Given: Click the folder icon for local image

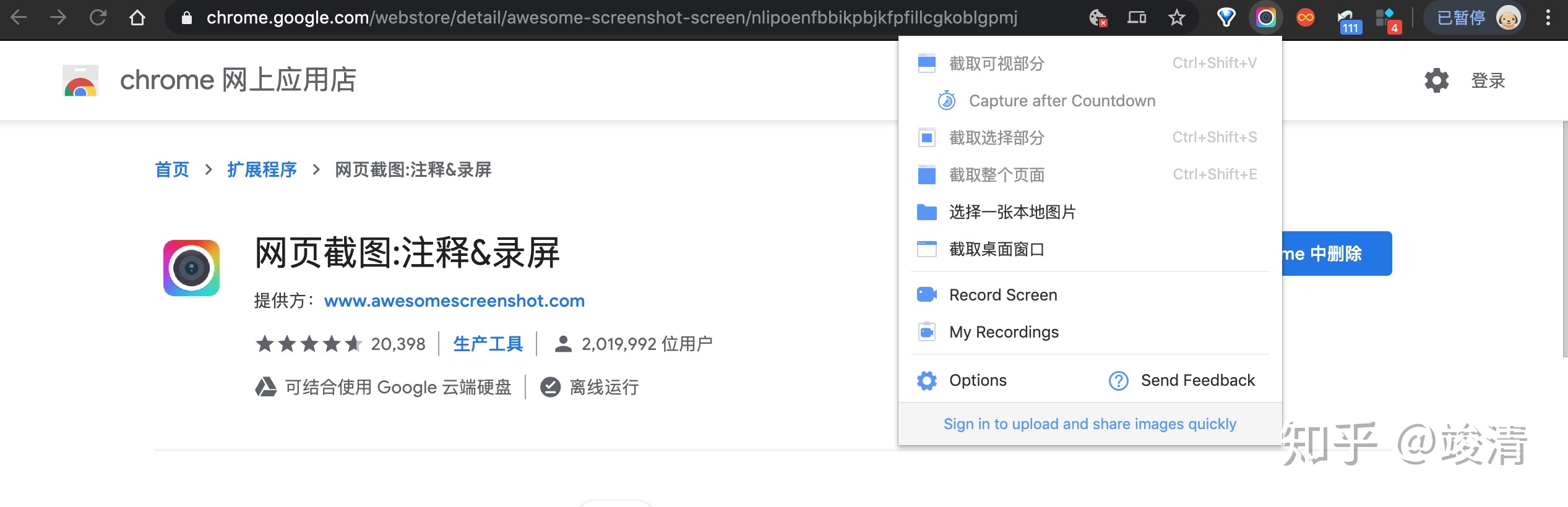Looking at the screenshot, I should pos(926,211).
